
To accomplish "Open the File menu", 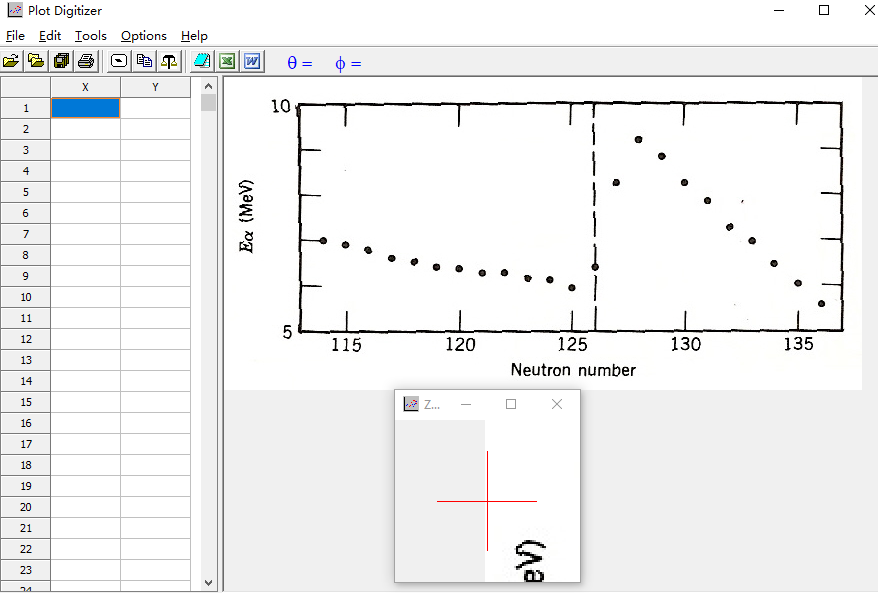I will pos(16,35).
